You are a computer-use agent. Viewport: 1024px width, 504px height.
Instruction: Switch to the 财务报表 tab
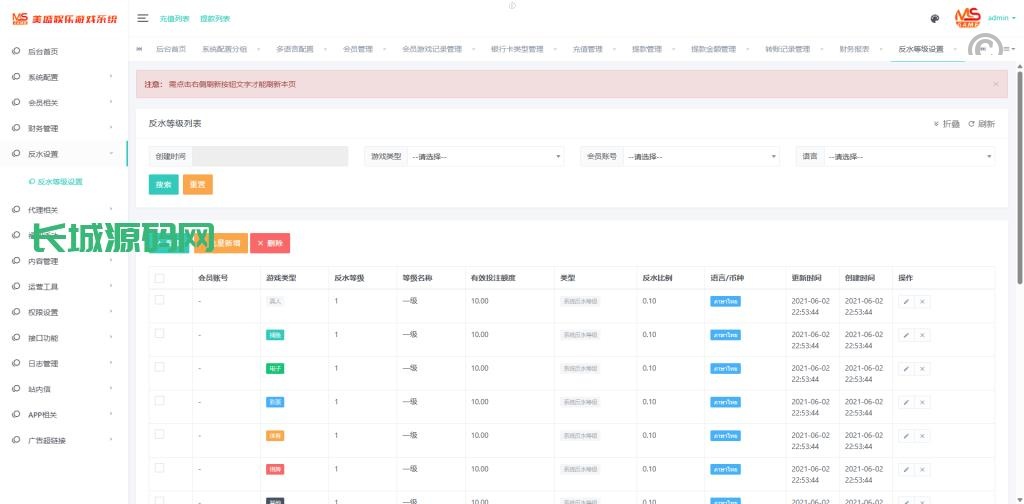pyautogui.click(x=853, y=49)
